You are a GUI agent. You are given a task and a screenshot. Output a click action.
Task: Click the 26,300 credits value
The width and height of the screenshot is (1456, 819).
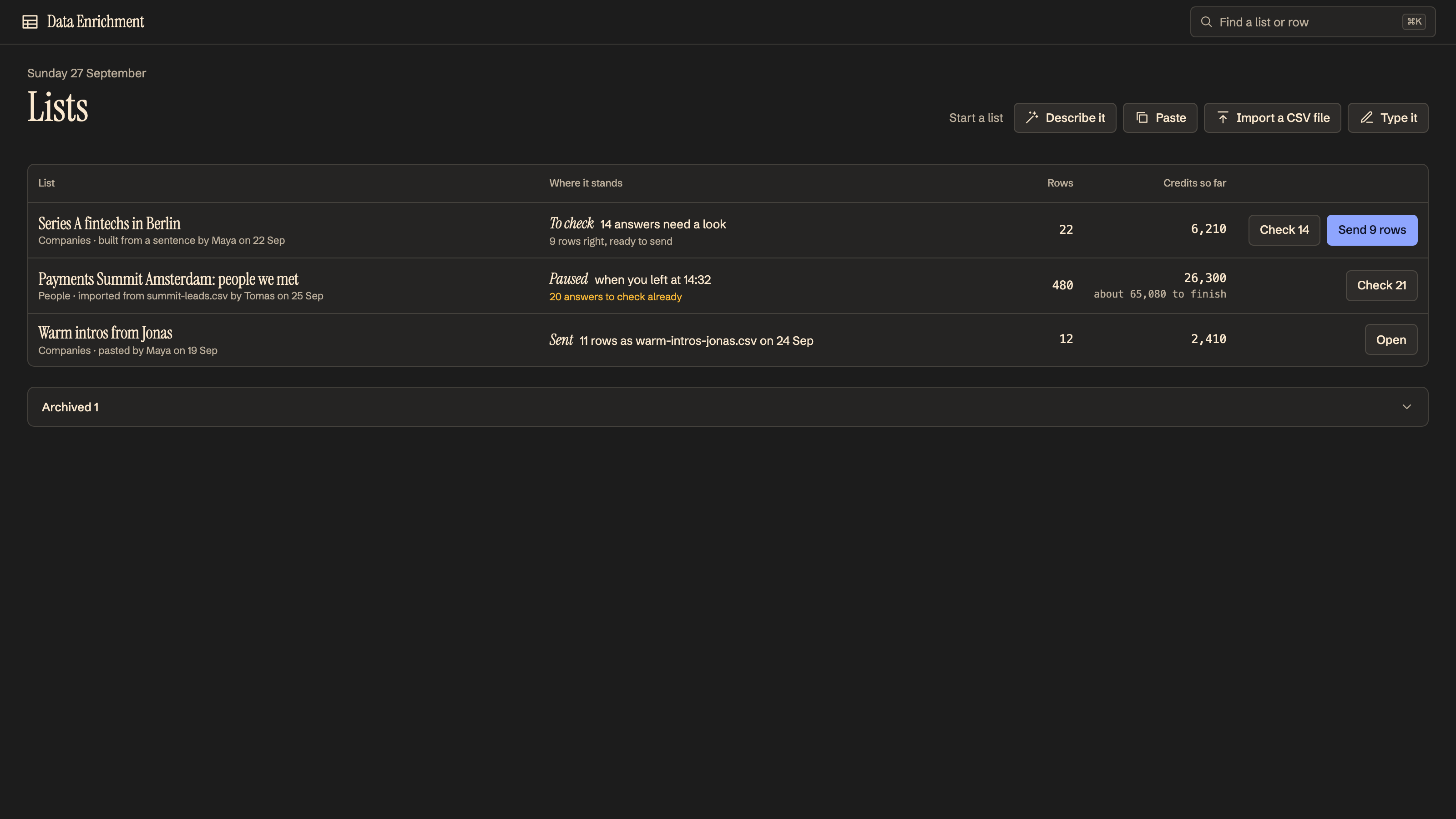pyautogui.click(x=1205, y=278)
